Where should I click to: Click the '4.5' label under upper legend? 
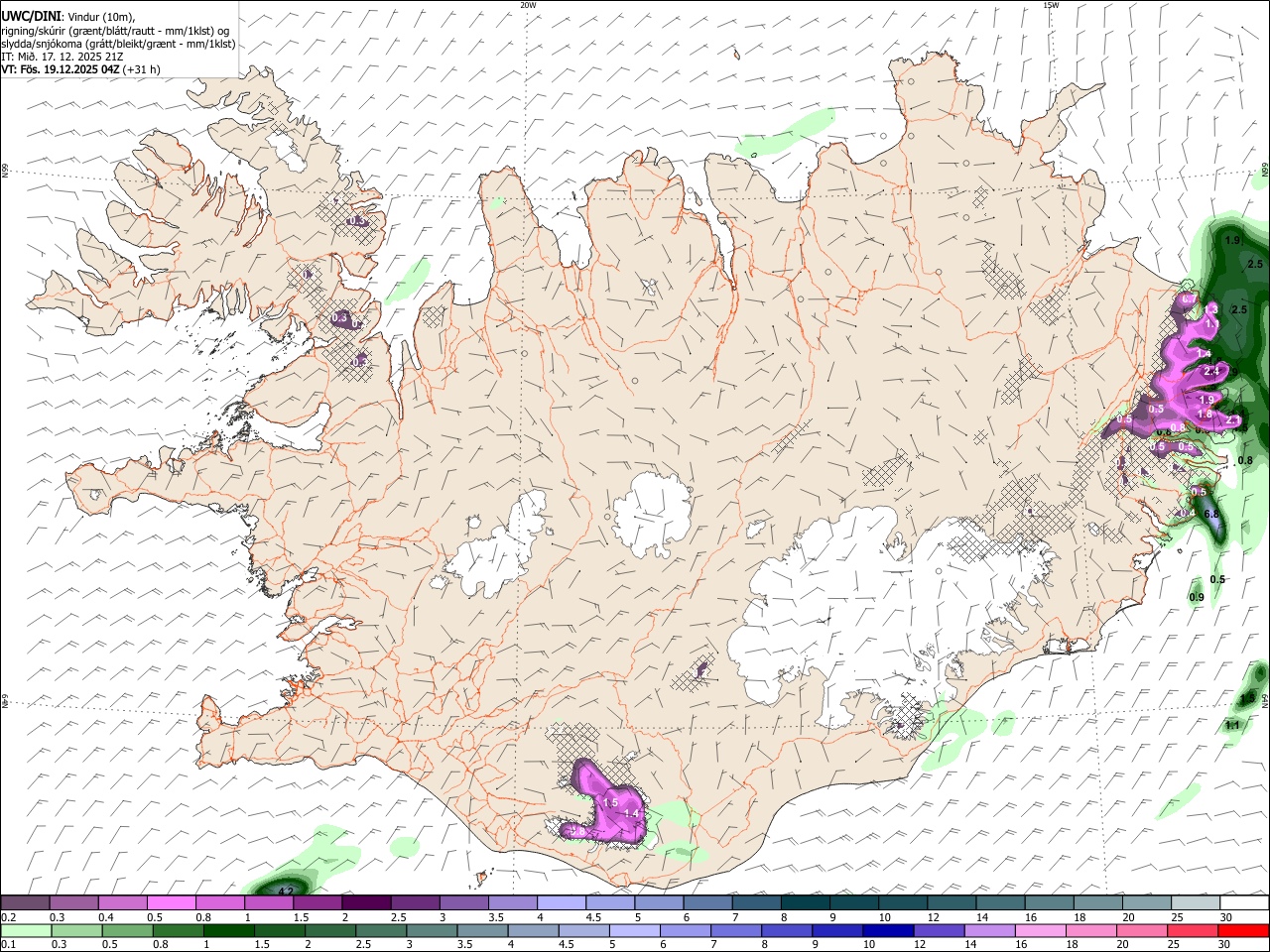(x=593, y=917)
